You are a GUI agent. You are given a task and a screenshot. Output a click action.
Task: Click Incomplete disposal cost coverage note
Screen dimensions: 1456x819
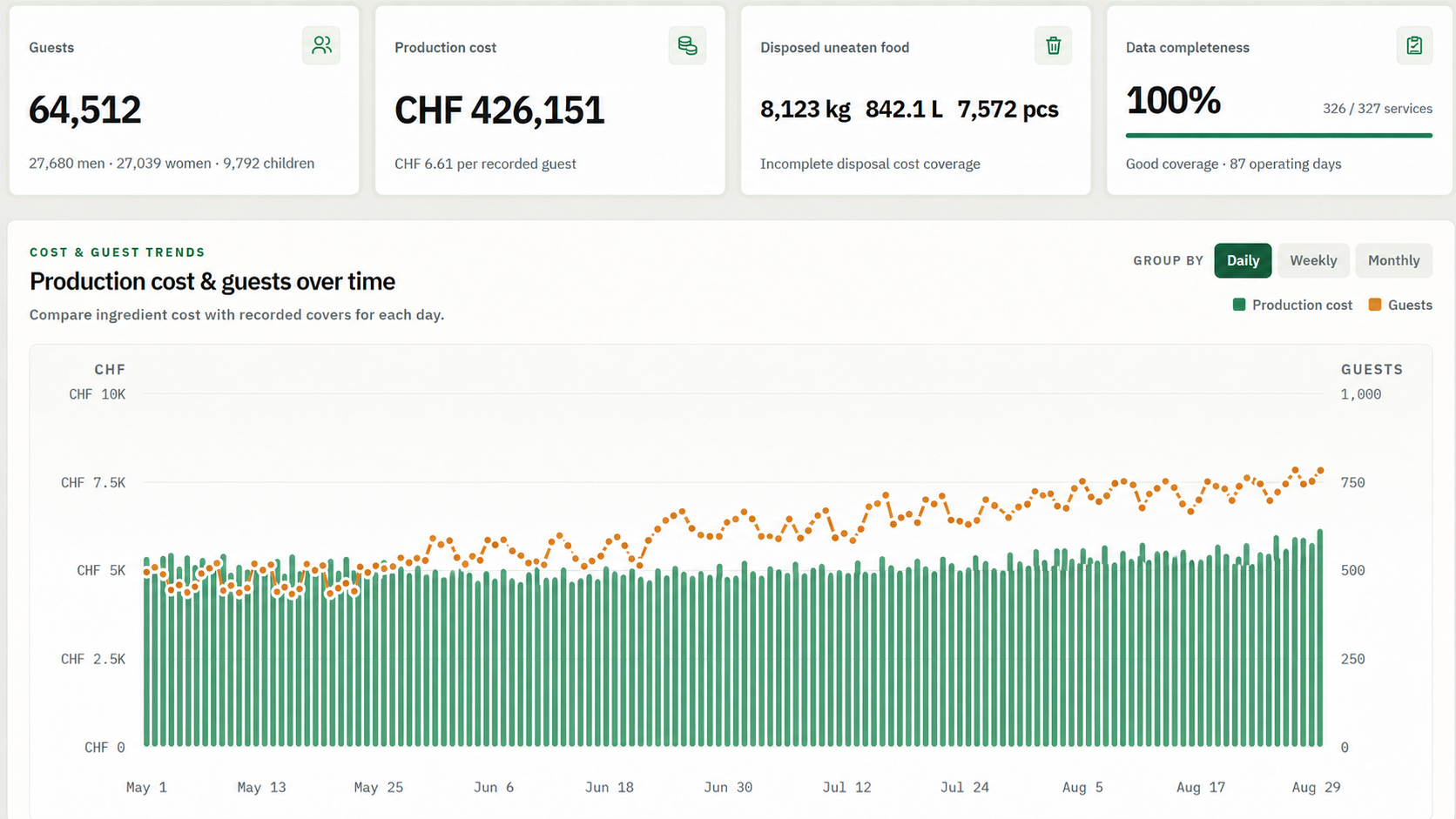pyautogui.click(x=870, y=164)
